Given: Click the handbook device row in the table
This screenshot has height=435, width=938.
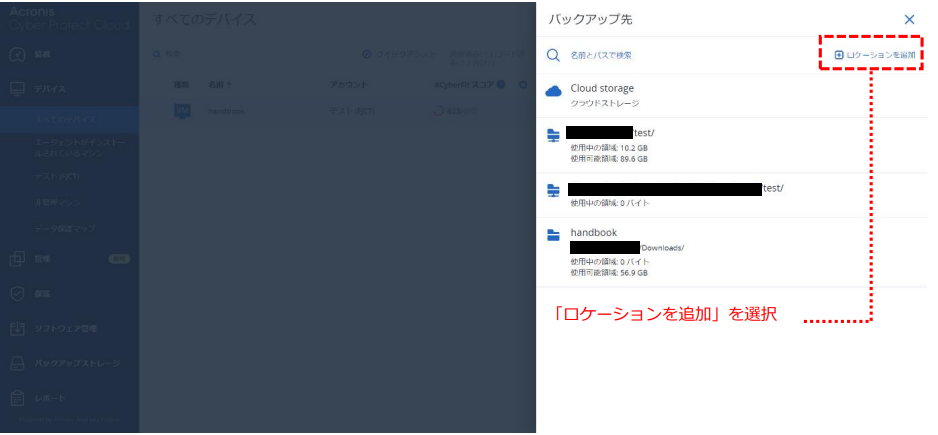Looking at the screenshot, I should [226, 111].
